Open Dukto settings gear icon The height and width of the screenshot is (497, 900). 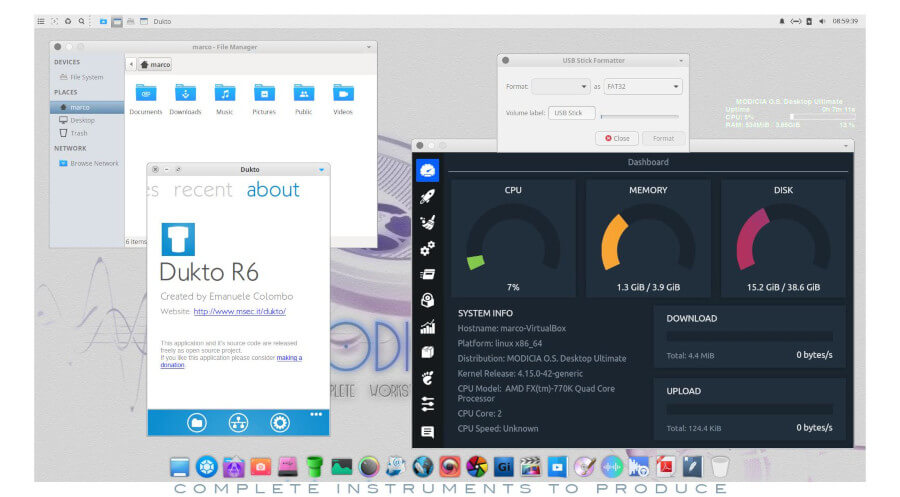pos(280,423)
